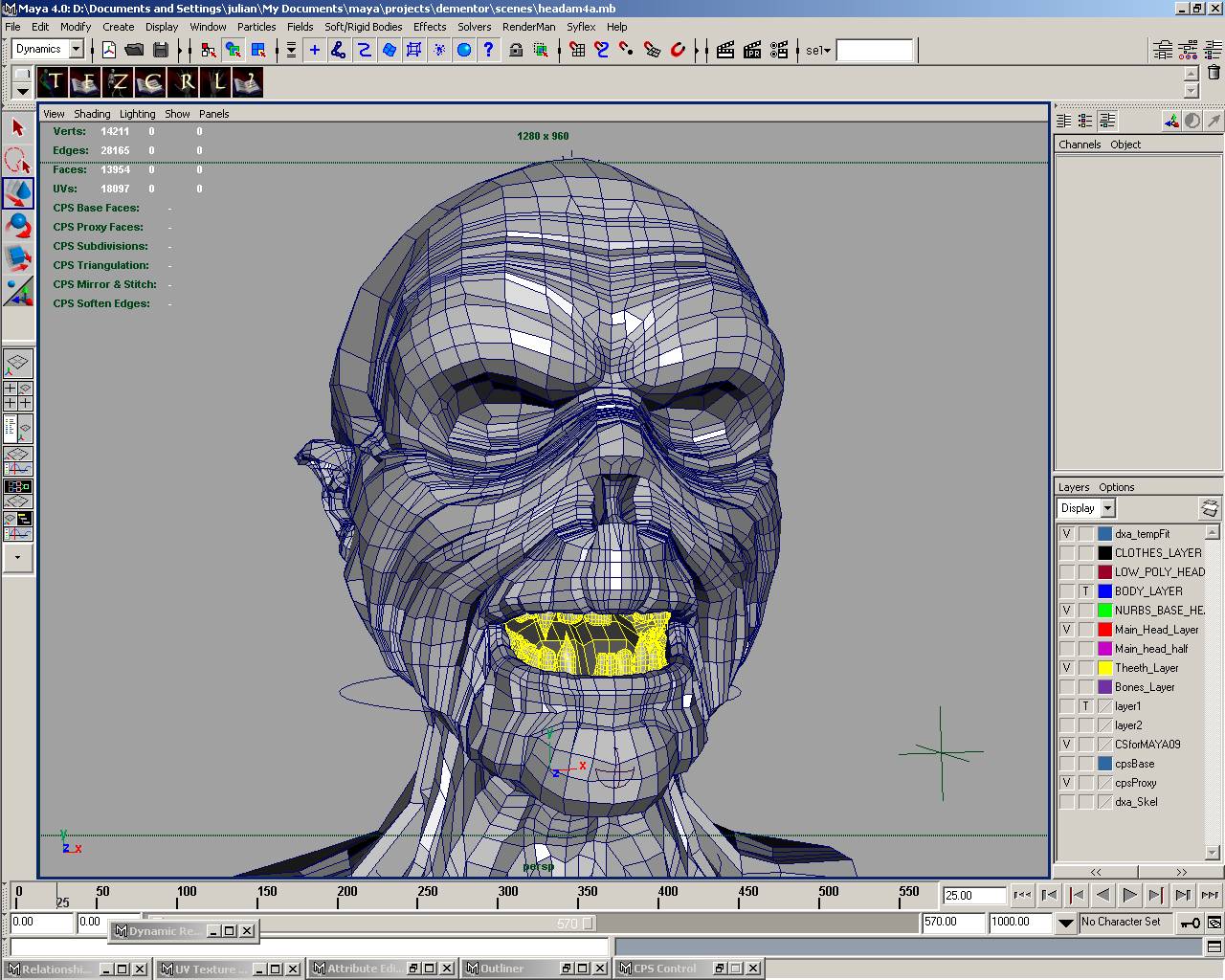Image resolution: width=1225 pixels, height=980 pixels.
Task: Open the Dynamics menu set dropdown
Action: (77, 50)
